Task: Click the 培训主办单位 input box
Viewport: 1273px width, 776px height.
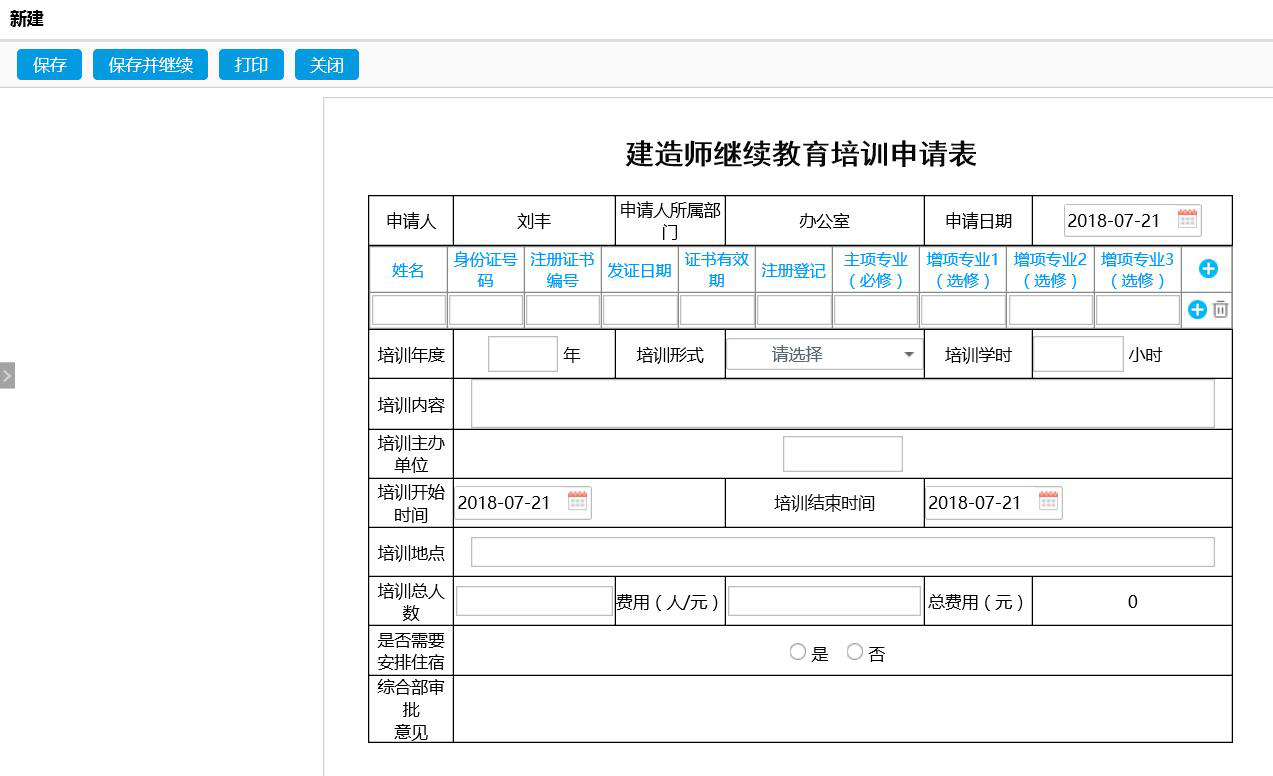Action: (842, 453)
